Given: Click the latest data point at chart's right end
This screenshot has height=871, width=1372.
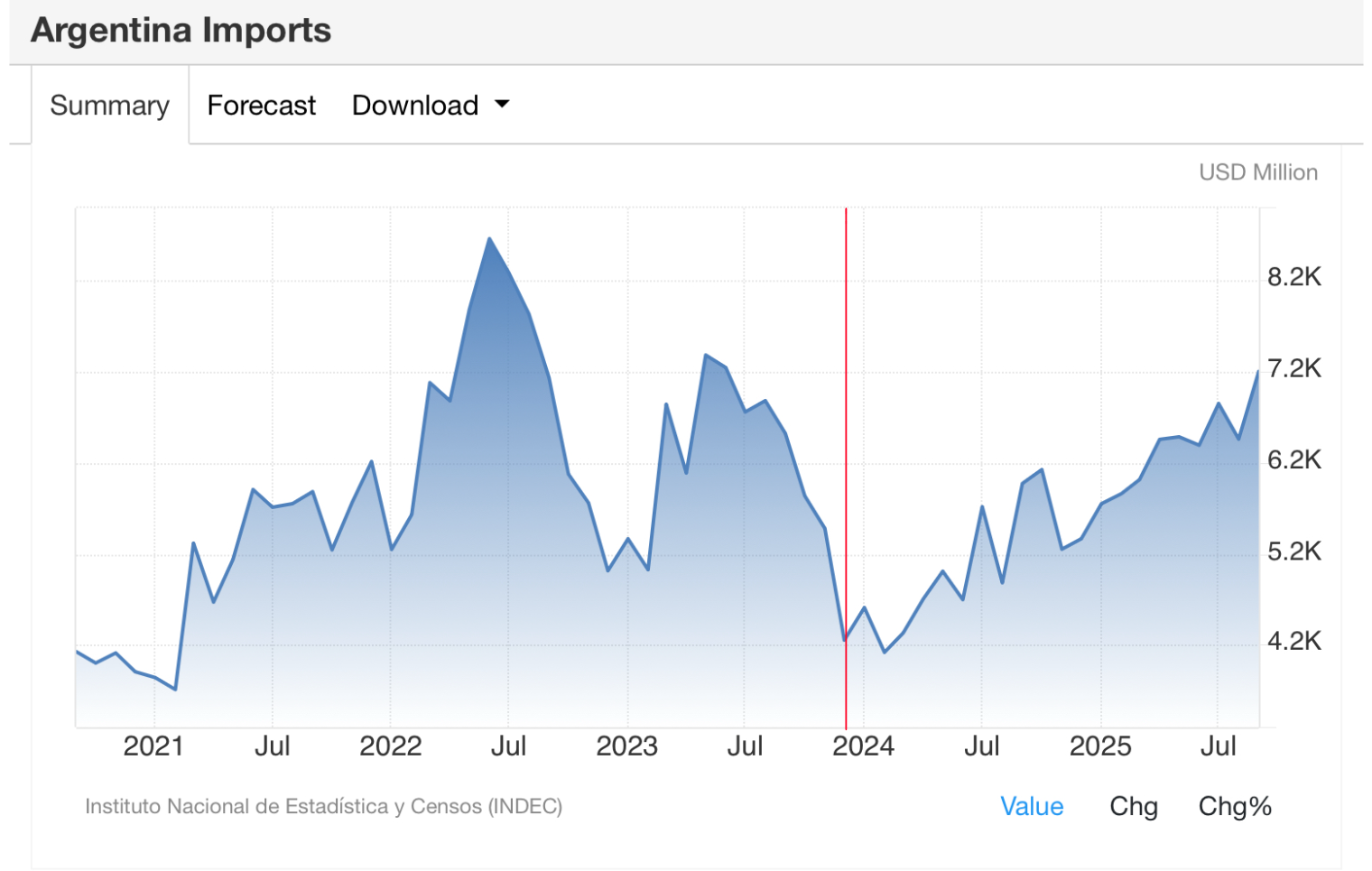Looking at the screenshot, I should [1257, 372].
